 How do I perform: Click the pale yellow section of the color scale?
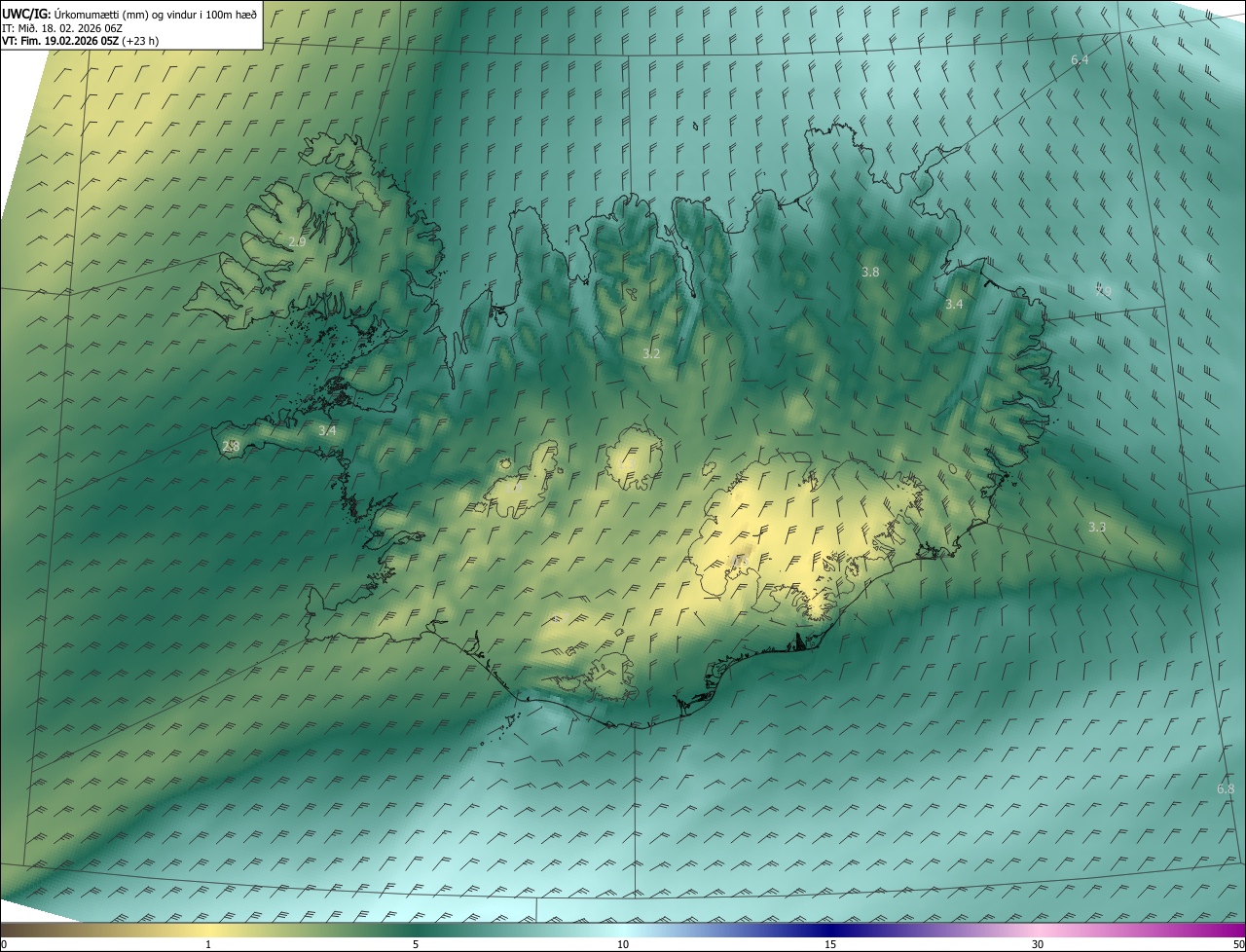click(x=208, y=930)
